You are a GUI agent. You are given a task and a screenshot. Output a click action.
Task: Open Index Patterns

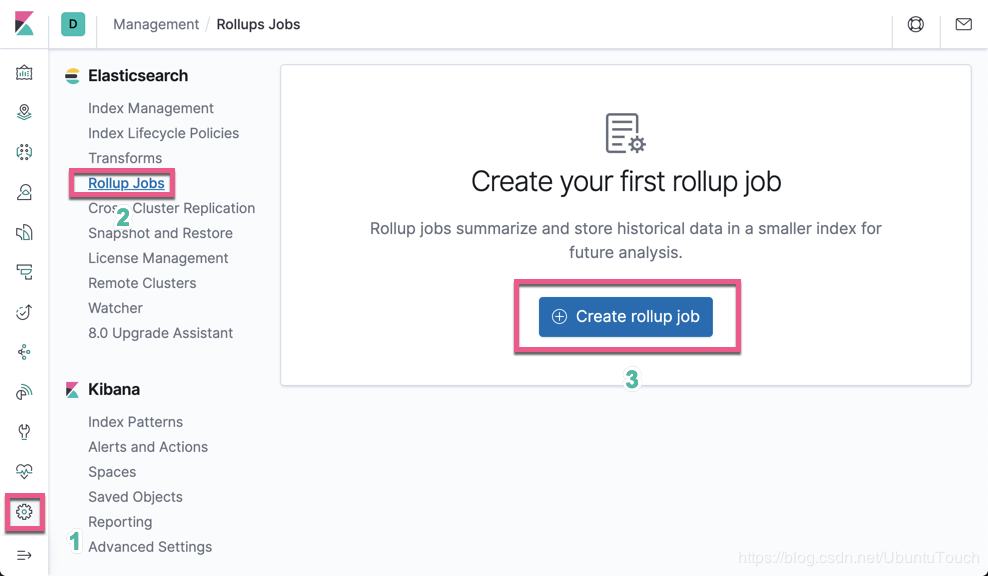coord(135,422)
